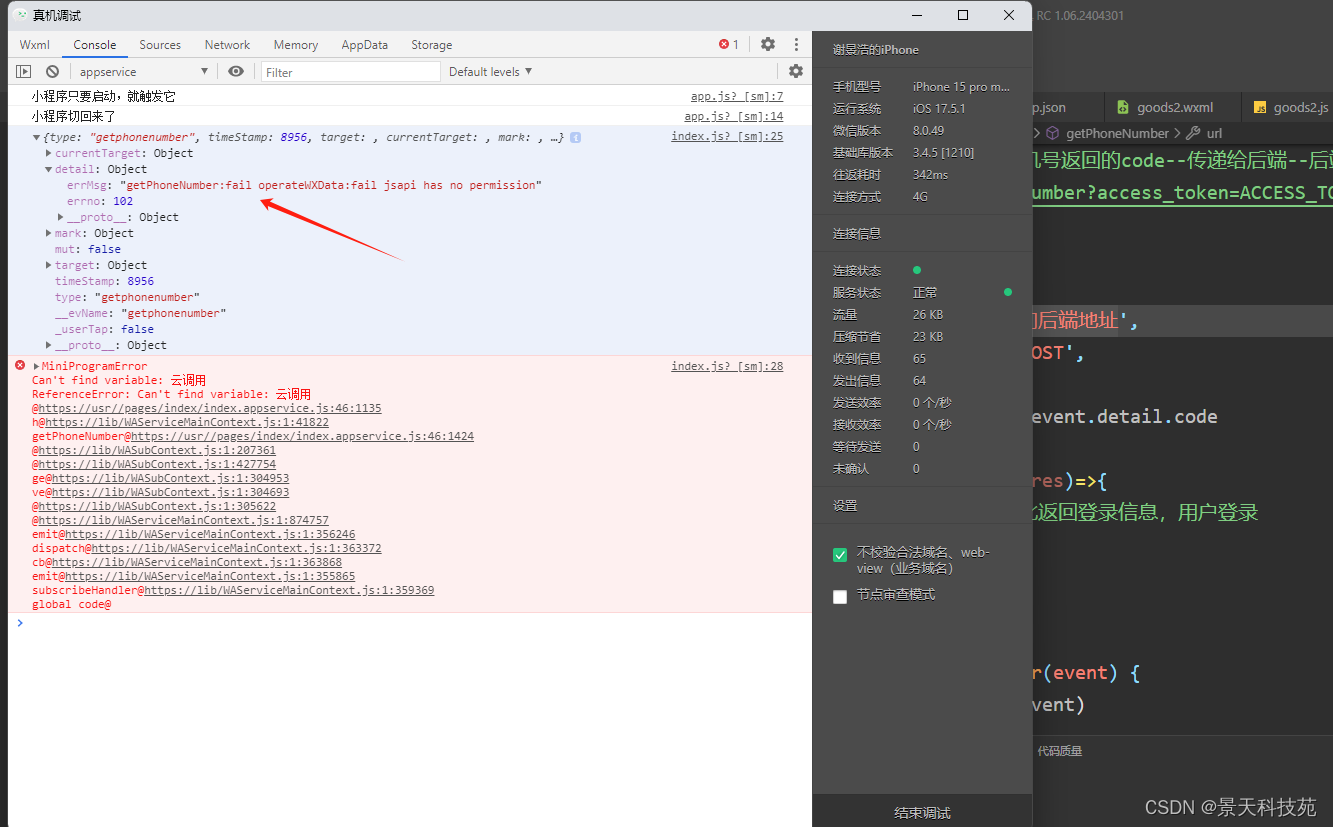Open stack link WAServiceMainContext.js:1:359369
The image size is (1333, 827).
289,590
